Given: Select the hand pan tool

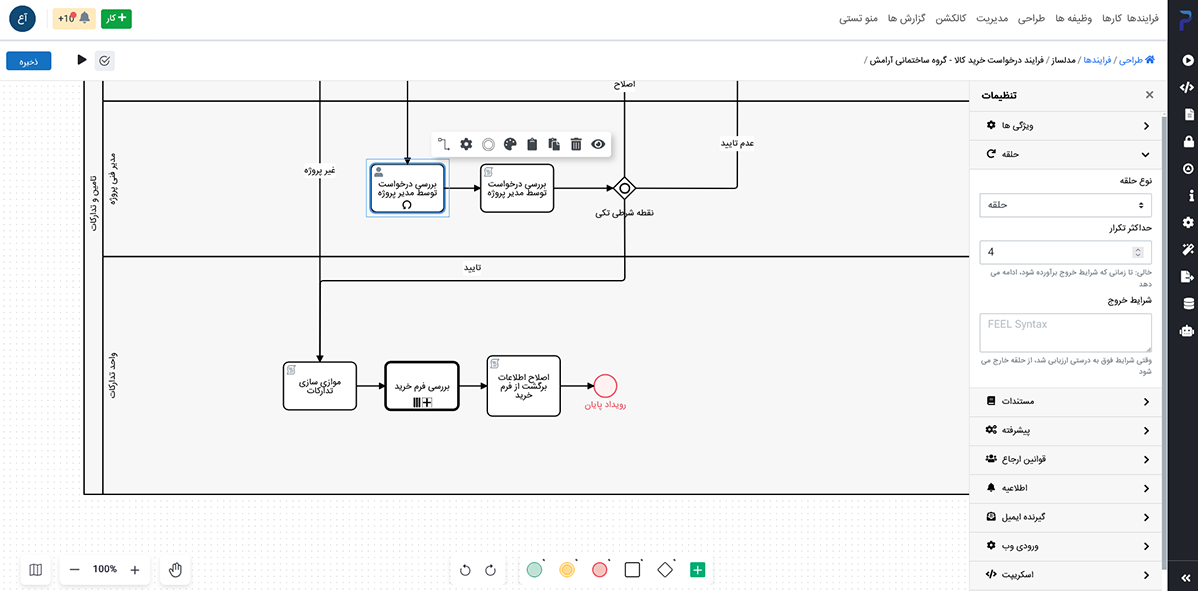Looking at the screenshot, I should pyautogui.click(x=175, y=569).
